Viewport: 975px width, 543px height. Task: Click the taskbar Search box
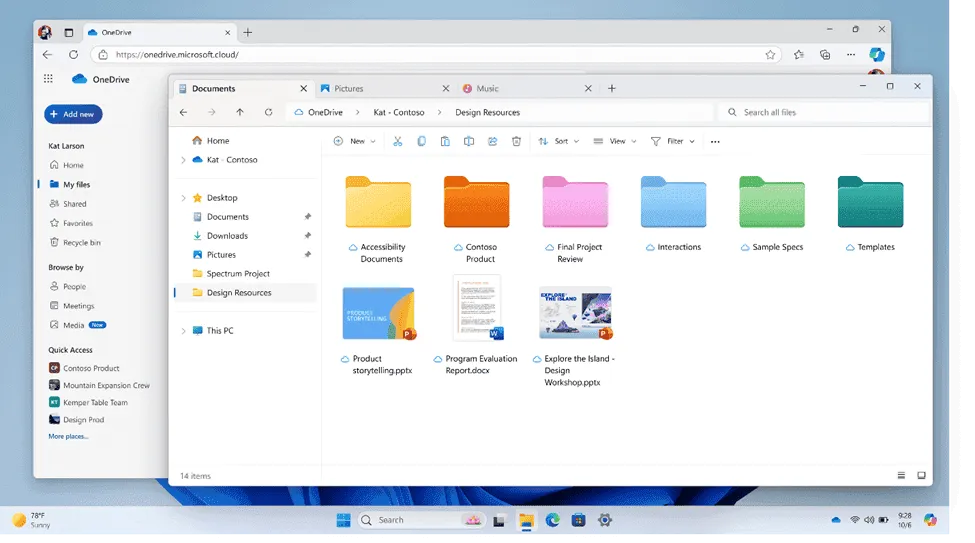(x=423, y=521)
